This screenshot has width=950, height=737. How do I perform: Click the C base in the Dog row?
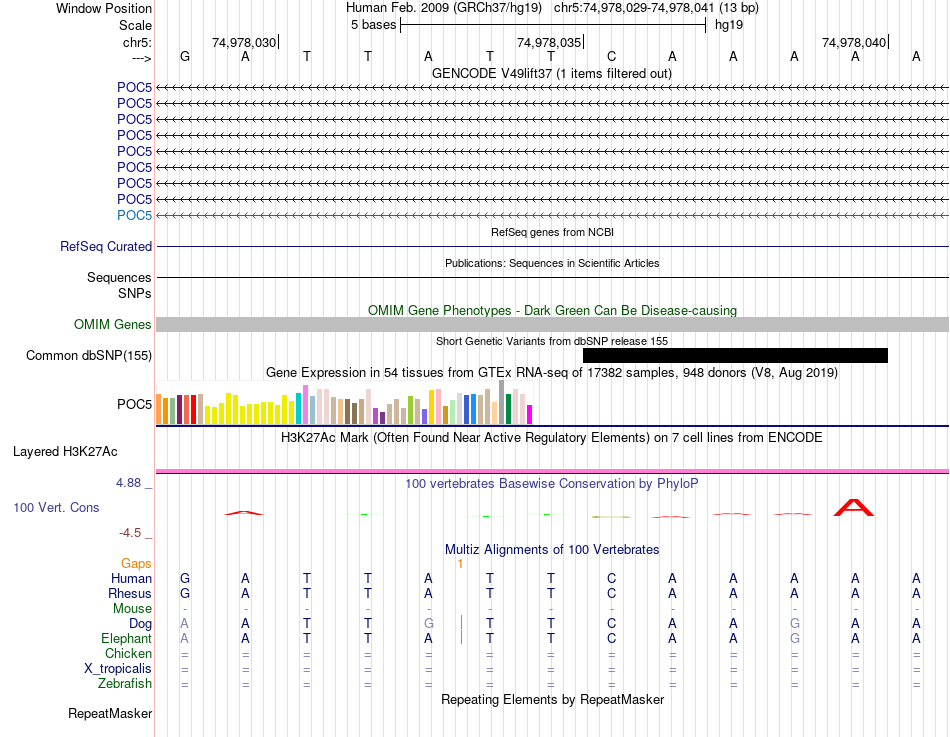(611, 623)
